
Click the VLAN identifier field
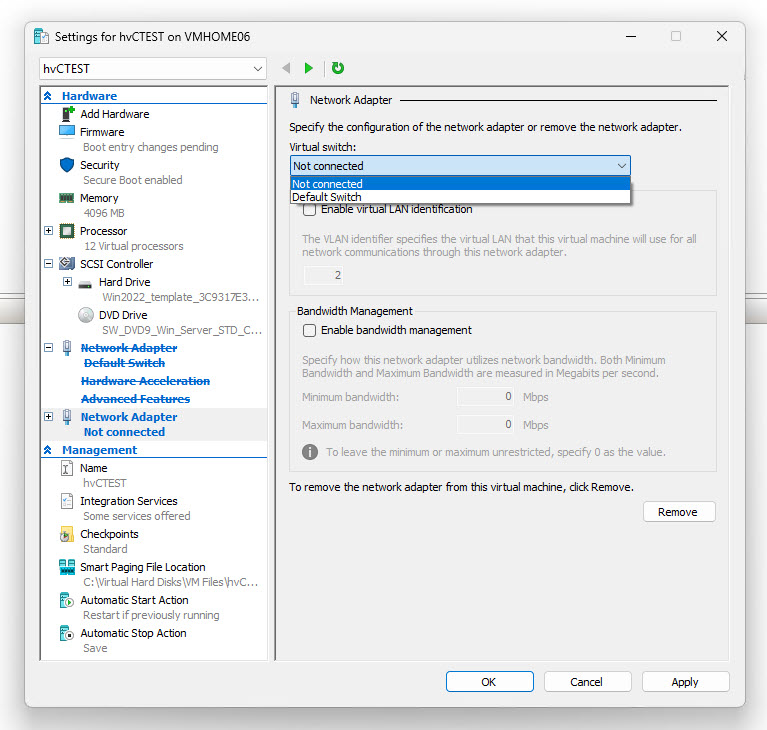point(323,275)
